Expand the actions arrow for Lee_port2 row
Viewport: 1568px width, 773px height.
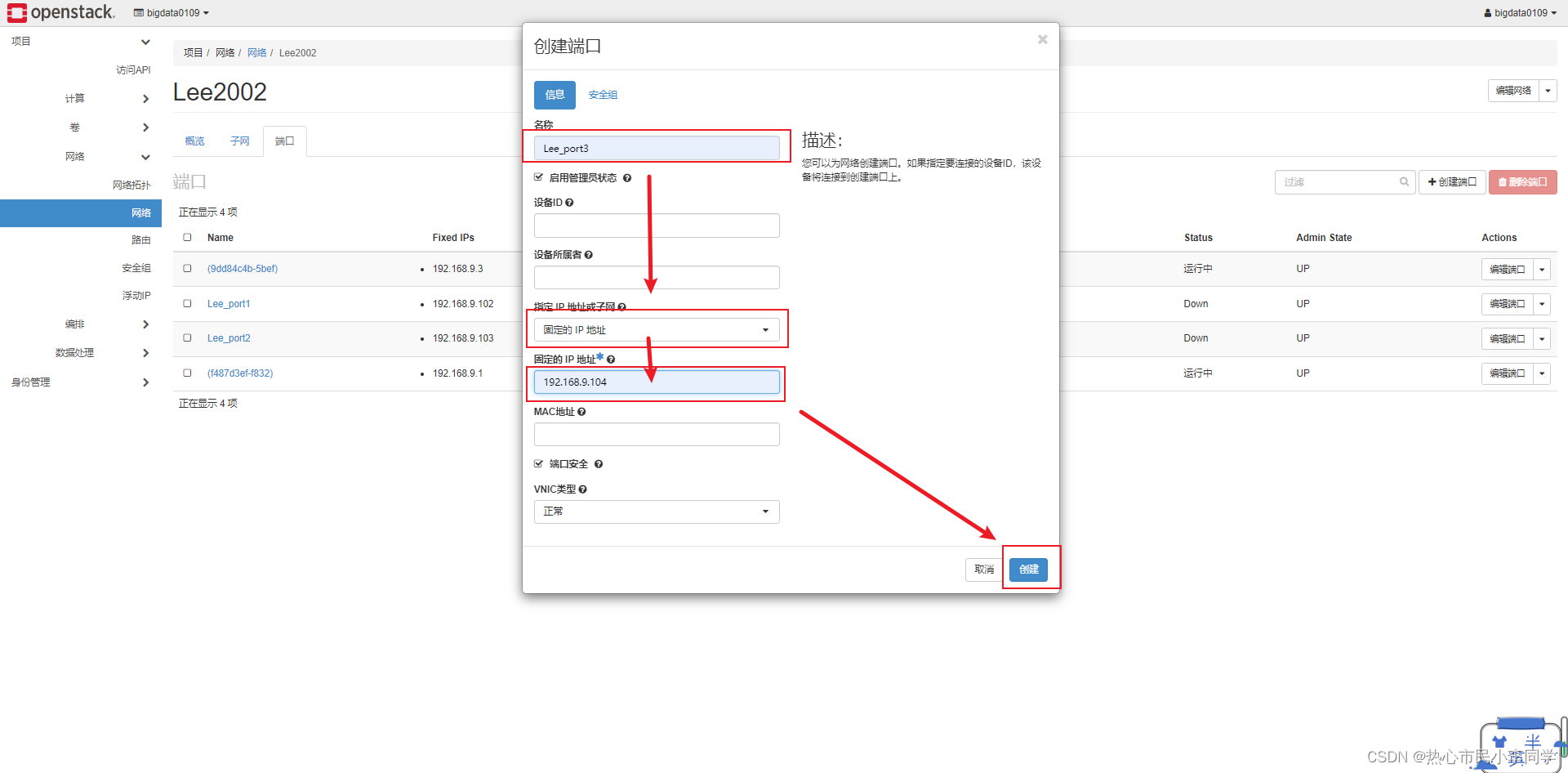tap(1542, 338)
